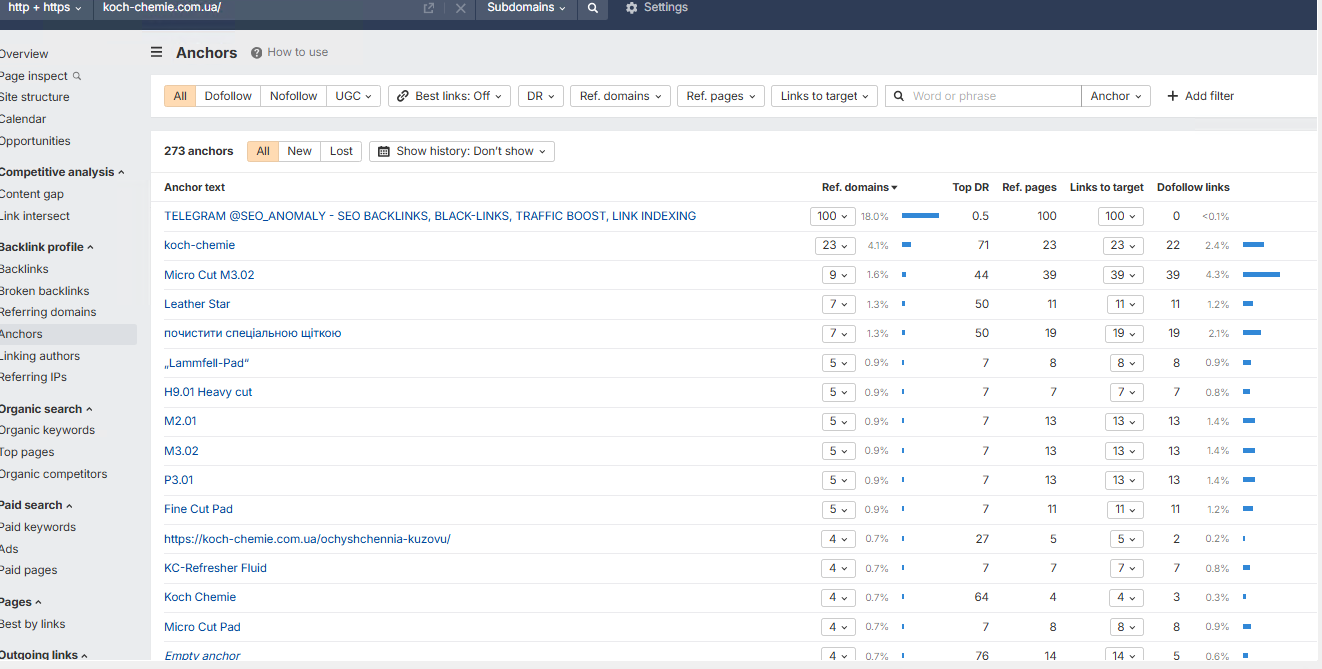Open How to use help icon
This screenshot has height=669, width=1322.
pos(257,52)
